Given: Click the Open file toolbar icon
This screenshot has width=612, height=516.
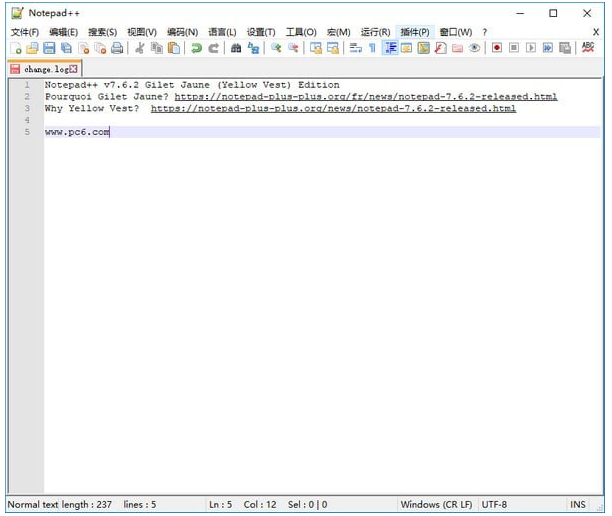Looking at the screenshot, I should coord(32,48).
